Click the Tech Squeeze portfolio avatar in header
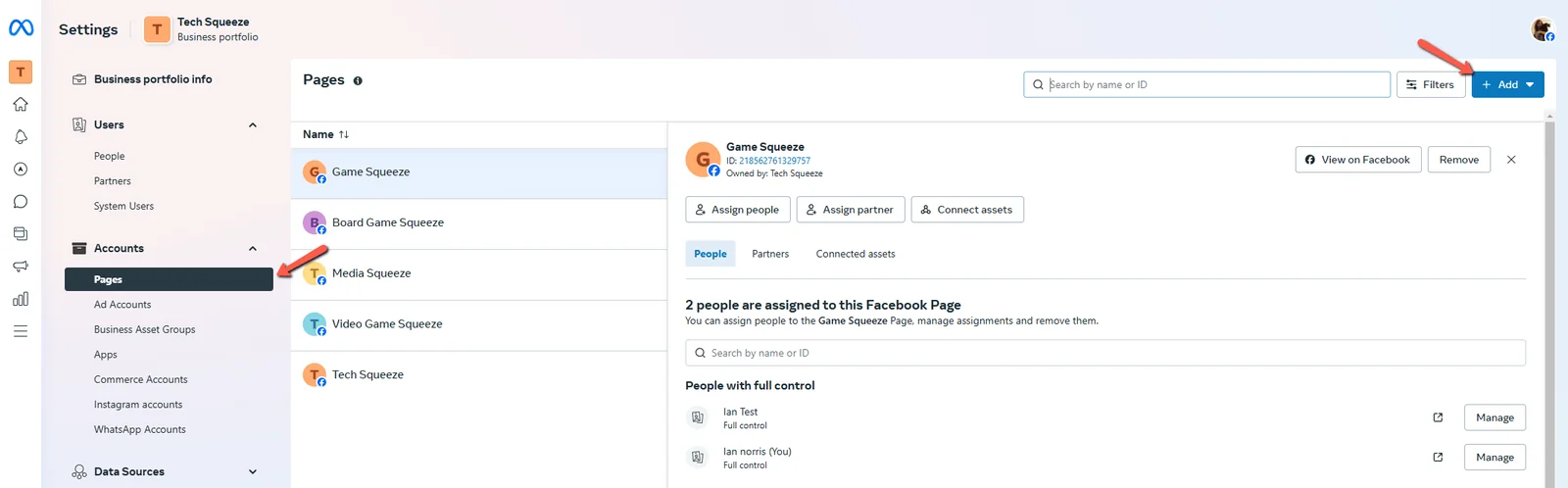The width and height of the screenshot is (1568, 488). (x=157, y=29)
